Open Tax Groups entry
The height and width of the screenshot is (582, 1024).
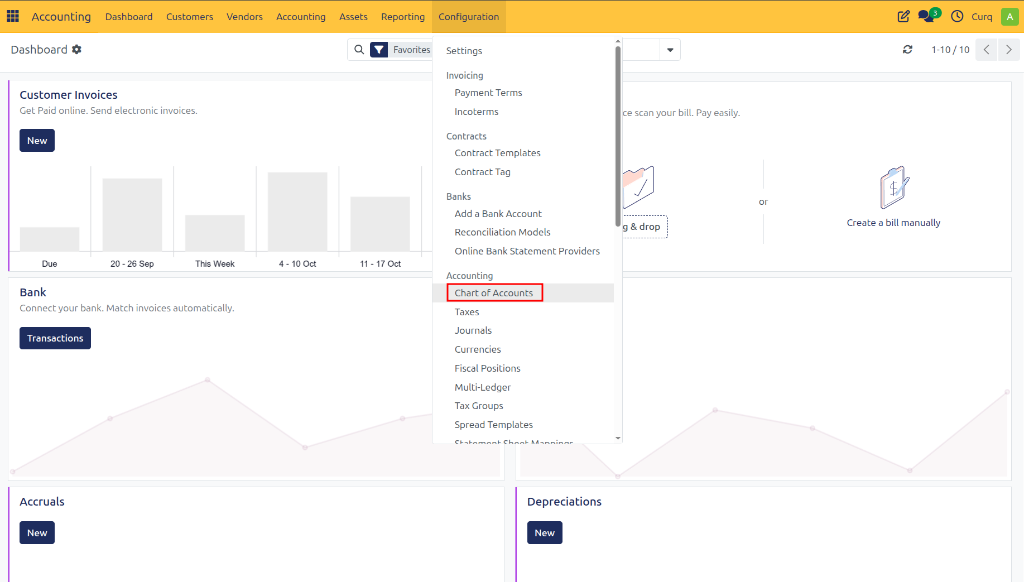[x=479, y=406]
